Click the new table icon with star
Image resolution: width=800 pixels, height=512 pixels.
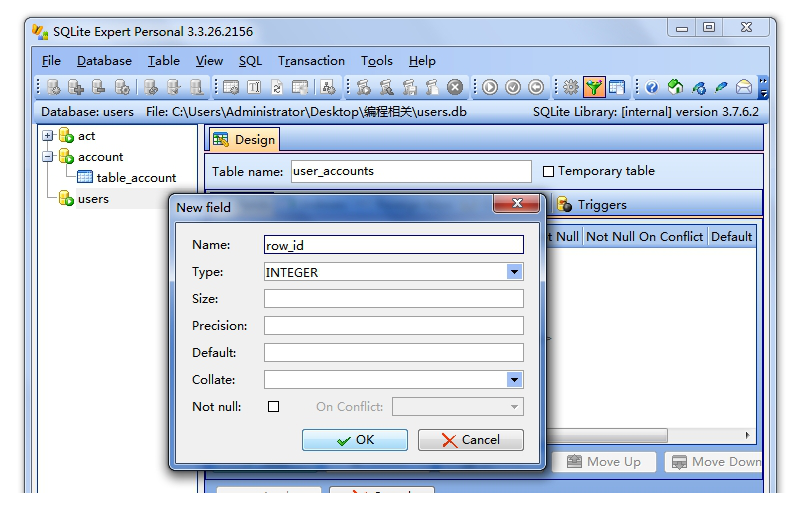[231, 88]
